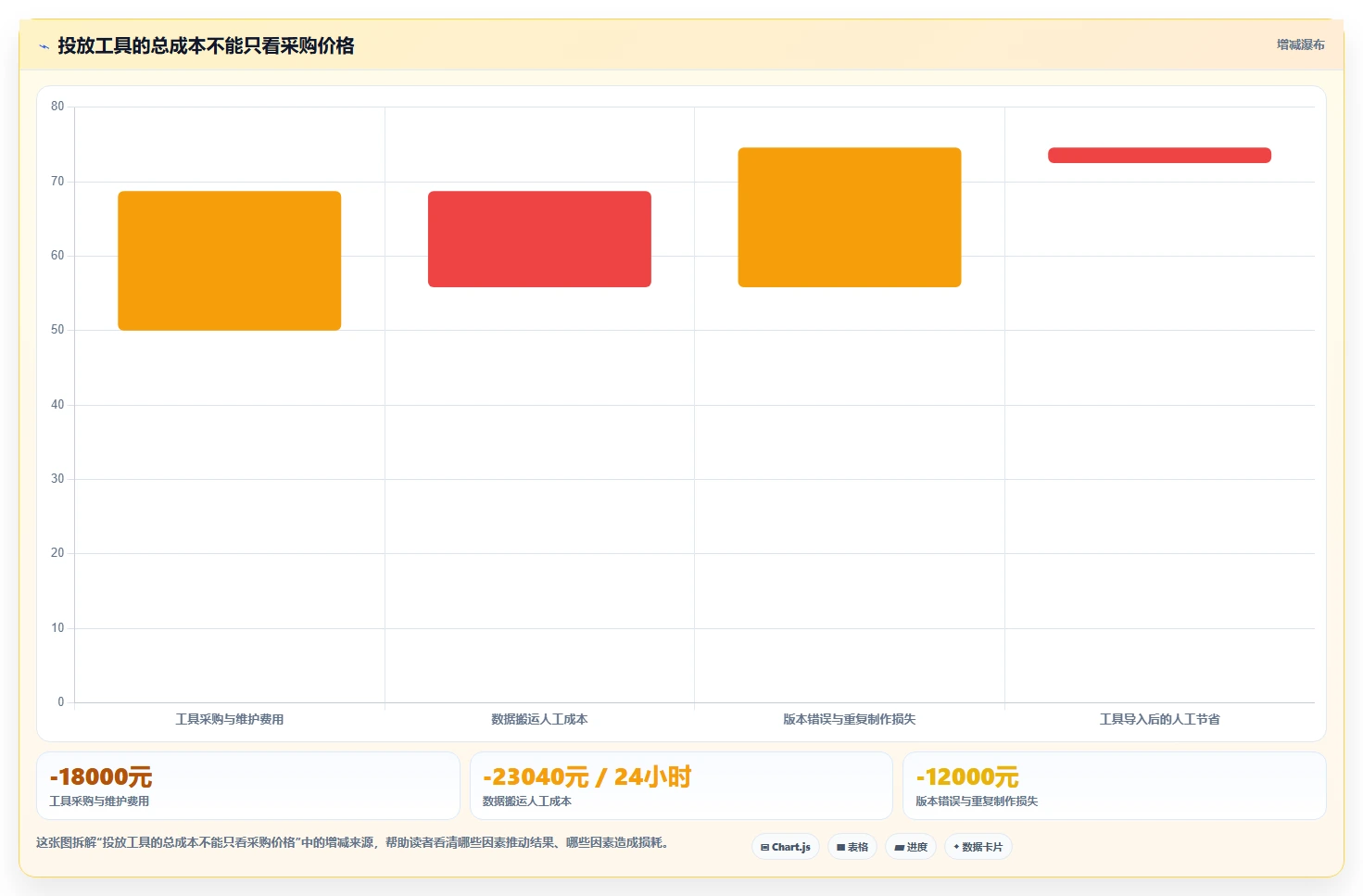This screenshot has width=1363, height=896.
Task: Select the orange 工具采购与维护费用 bar
Action: click(230, 260)
